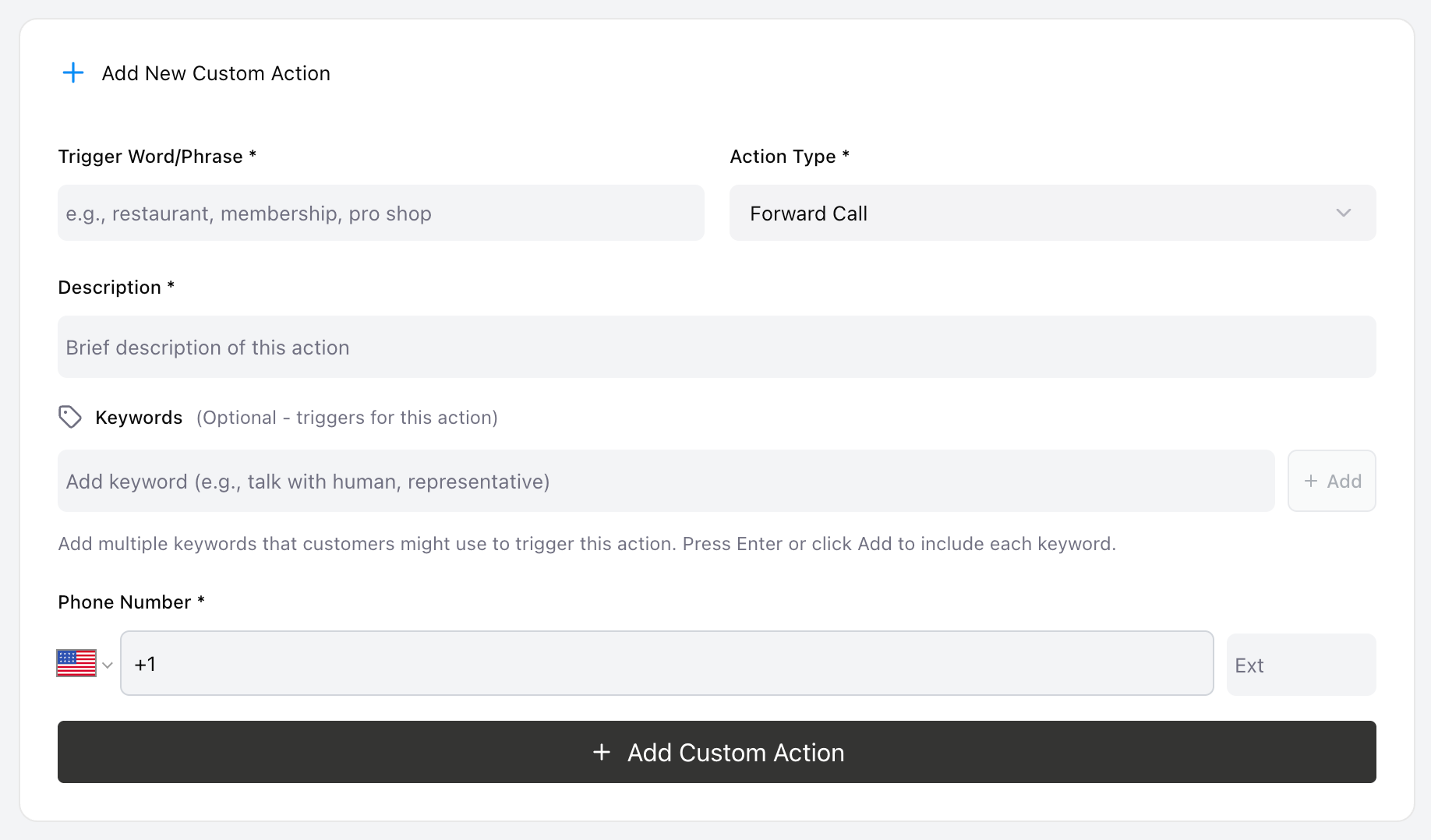Screen dimensions: 1431x840
Task: Focus the Phone Number input with +1
Action: click(666, 663)
